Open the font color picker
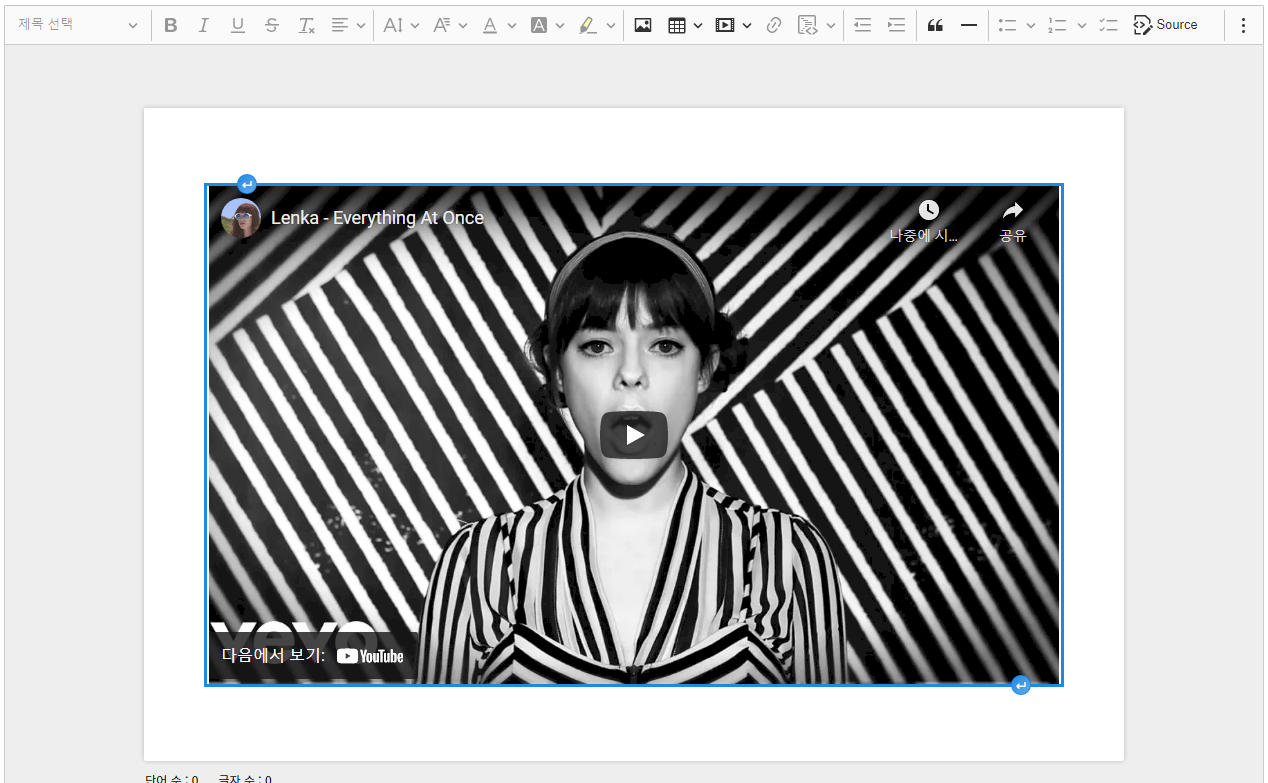The width and height of the screenshot is (1268, 783). (x=498, y=25)
